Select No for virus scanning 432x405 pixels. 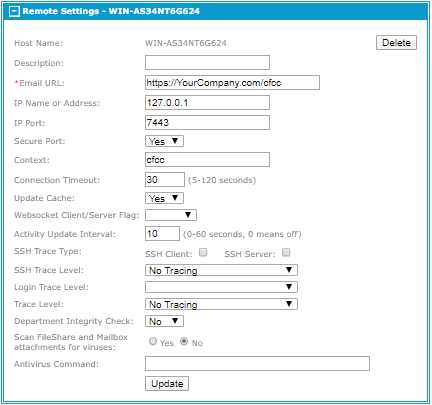pos(184,341)
